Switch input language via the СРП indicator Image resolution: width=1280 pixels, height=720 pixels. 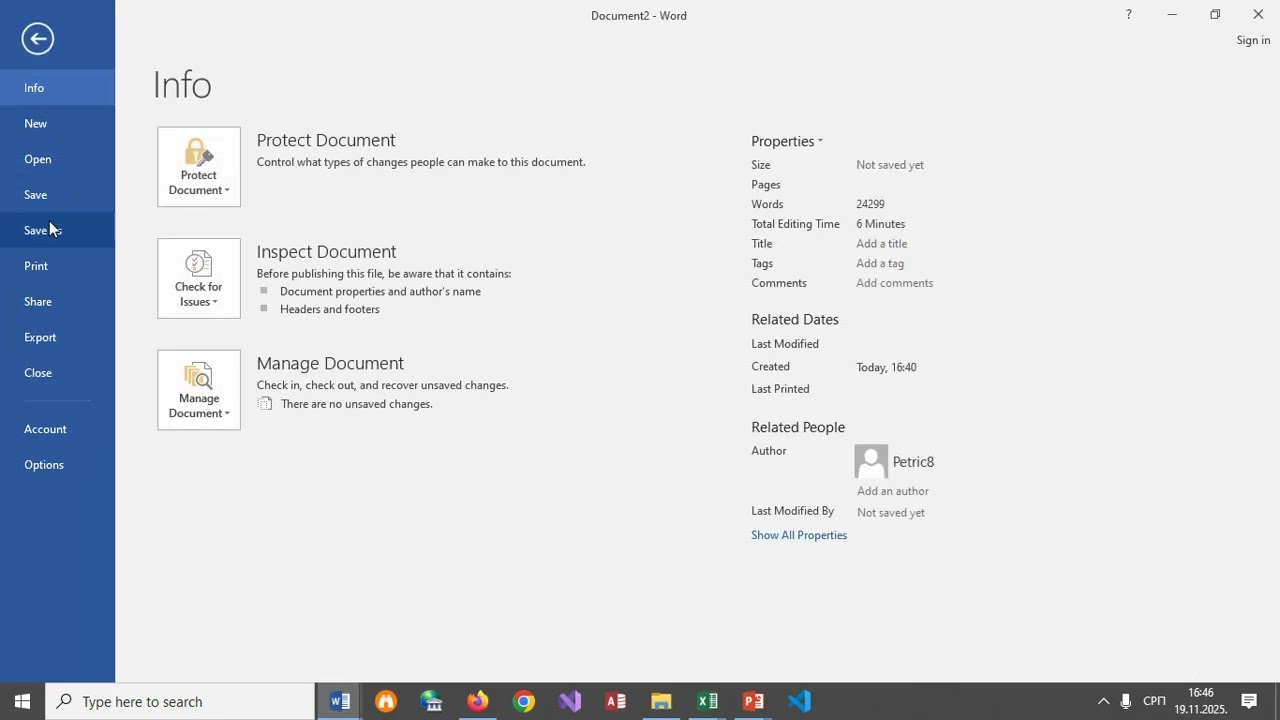[x=1155, y=701]
